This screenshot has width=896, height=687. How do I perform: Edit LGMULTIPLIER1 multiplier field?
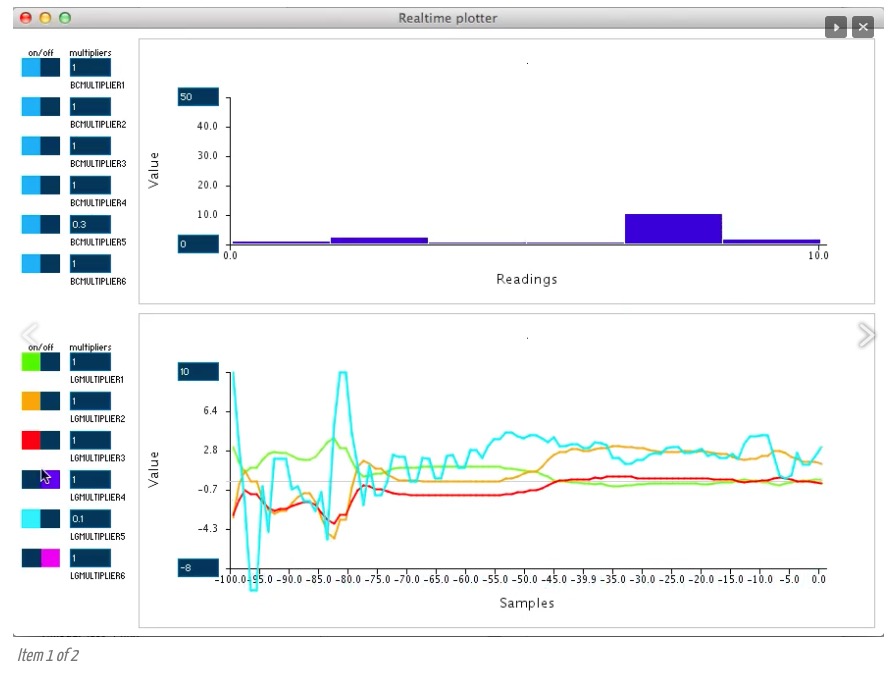click(x=90, y=362)
